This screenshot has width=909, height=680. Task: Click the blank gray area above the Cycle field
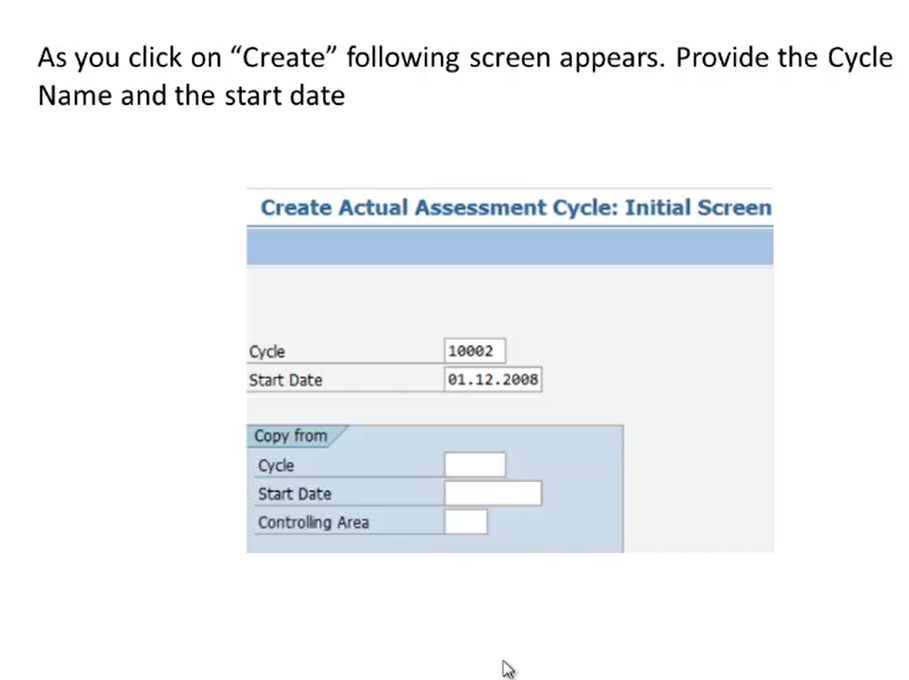coord(510,301)
